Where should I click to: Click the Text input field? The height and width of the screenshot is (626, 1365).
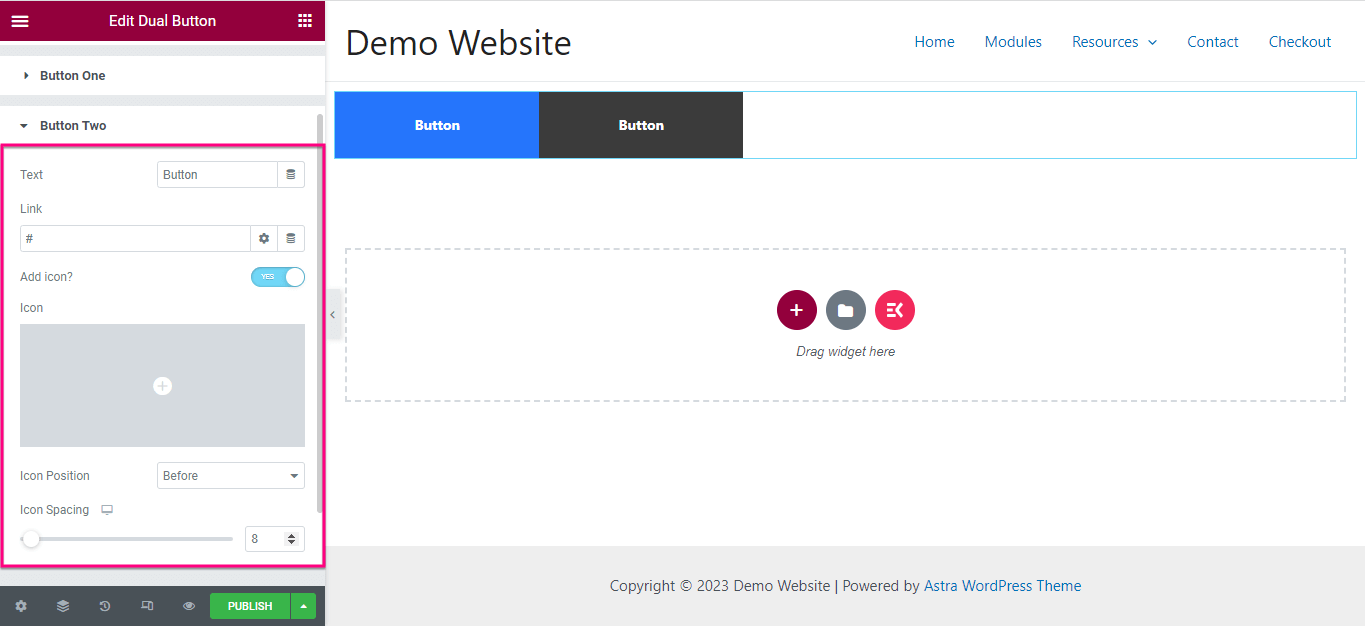[x=217, y=174]
